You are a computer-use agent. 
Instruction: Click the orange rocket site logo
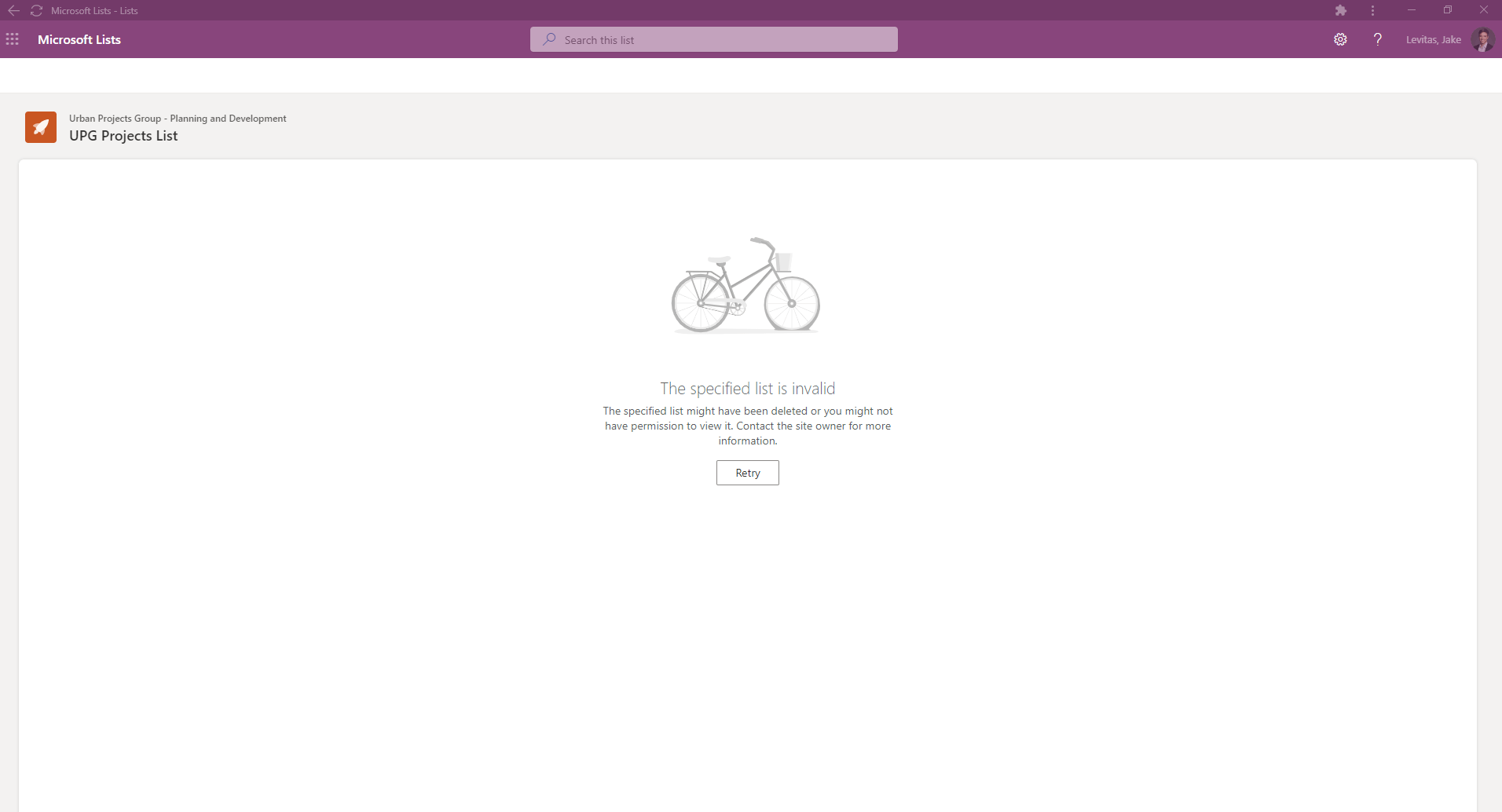pyautogui.click(x=41, y=127)
